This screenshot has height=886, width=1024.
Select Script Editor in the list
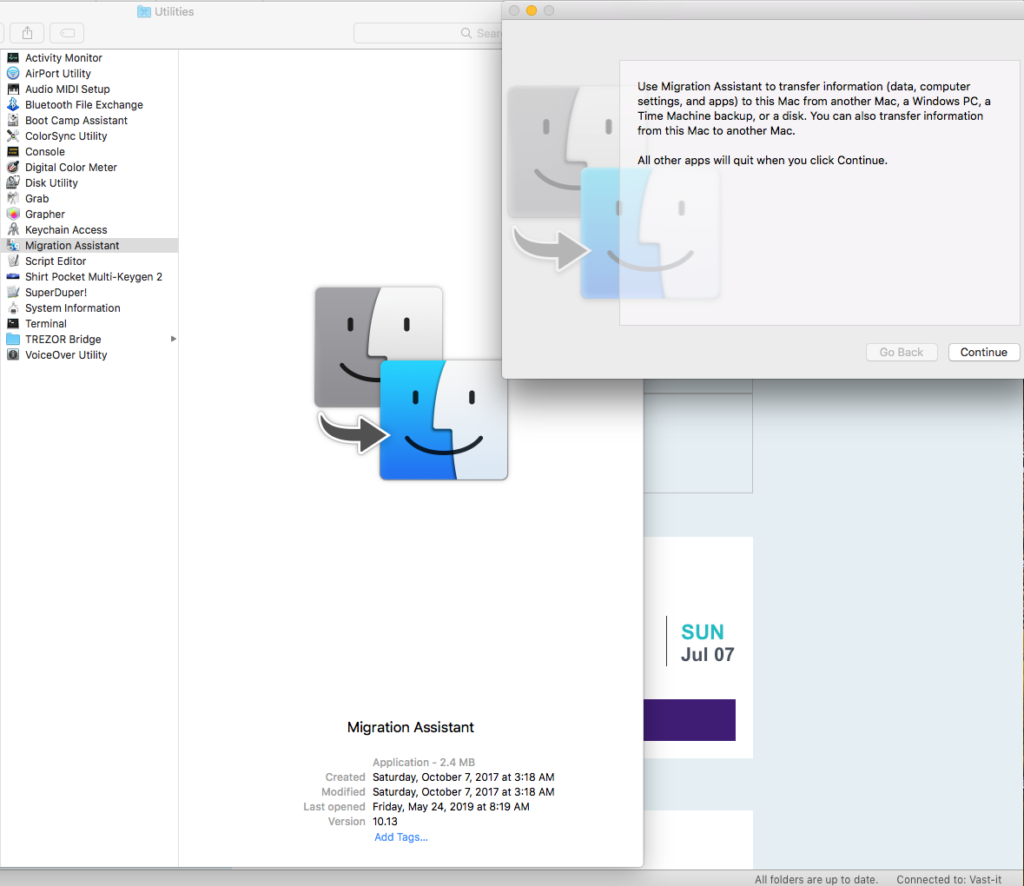pos(55,261)
